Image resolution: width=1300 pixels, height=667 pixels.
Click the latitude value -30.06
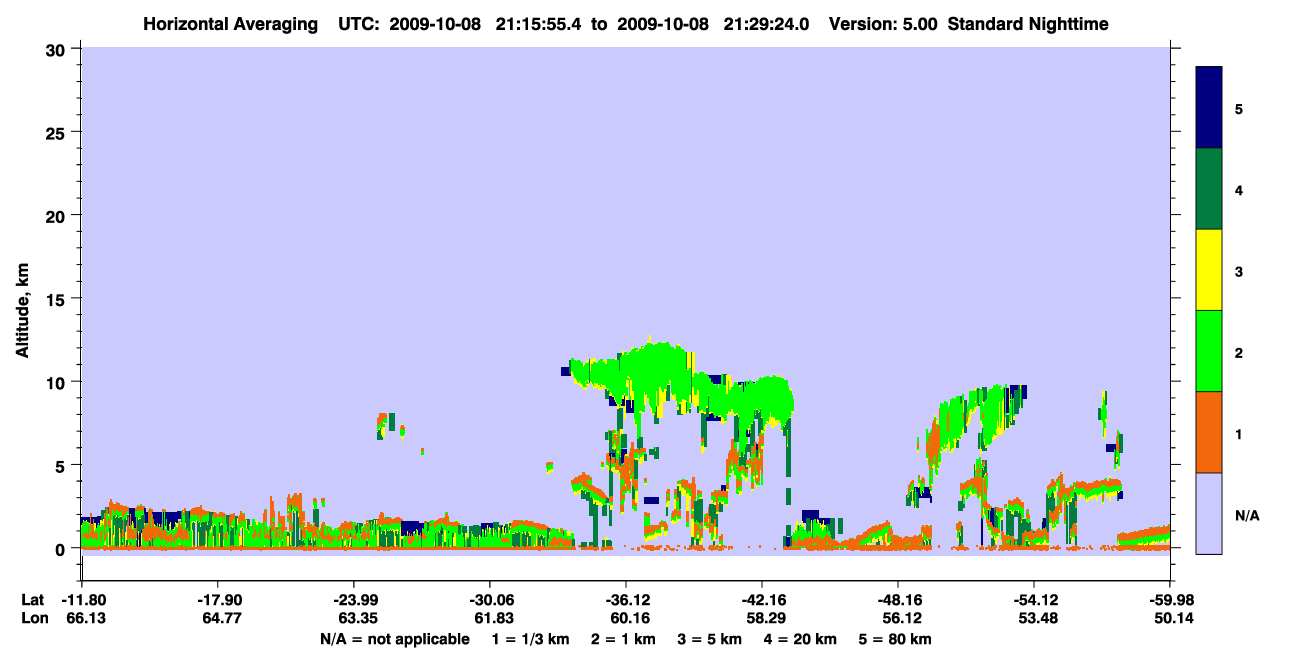(489, 600)
